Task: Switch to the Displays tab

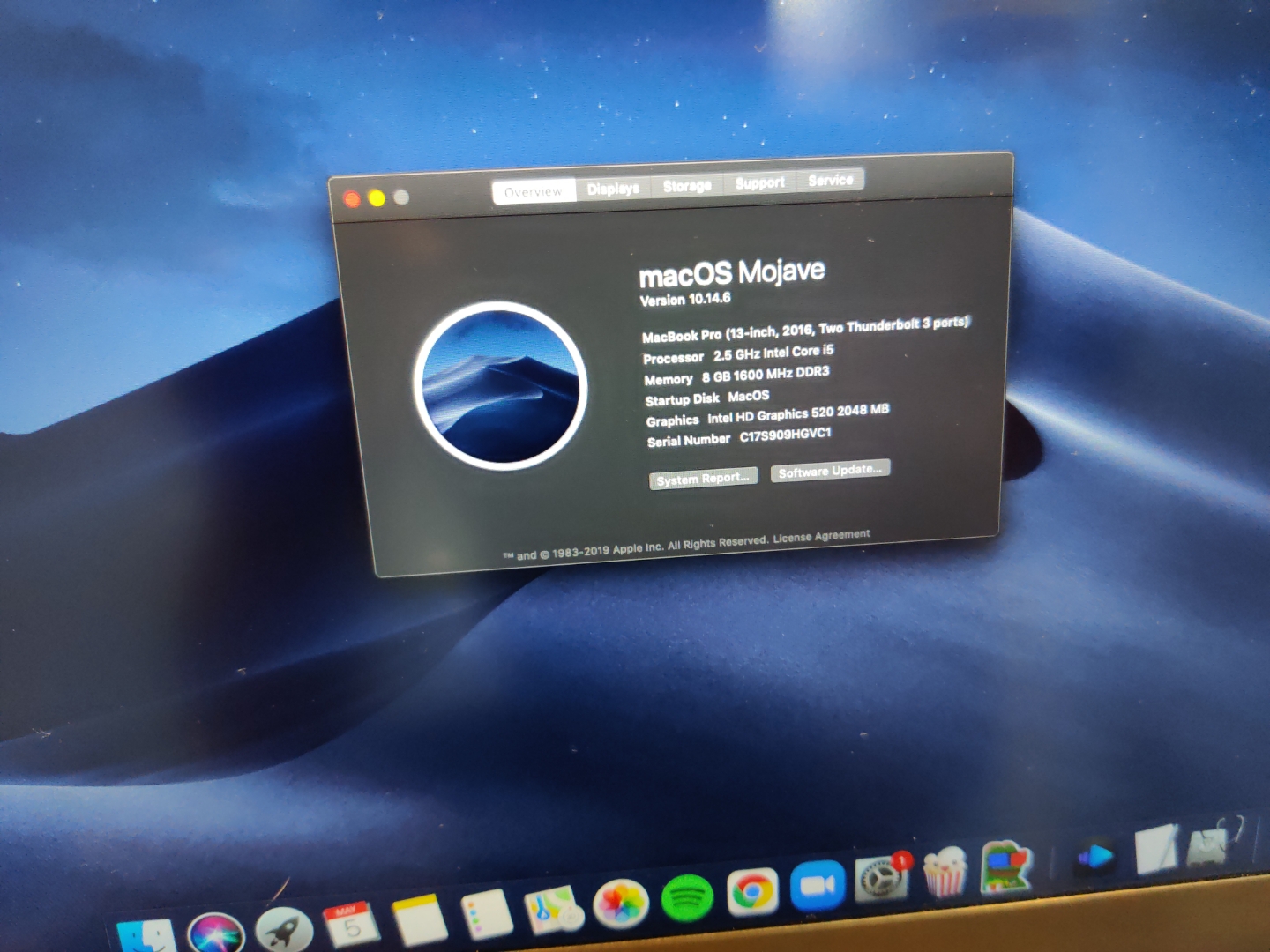Action: tap(614, 189)
